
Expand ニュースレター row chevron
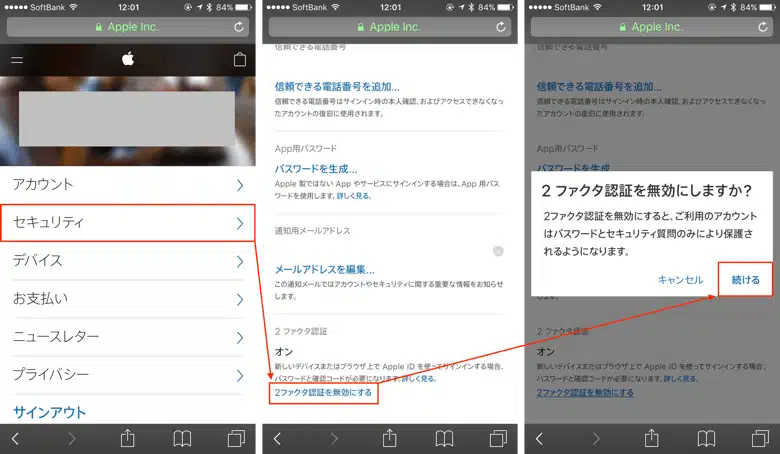[240, 338]
